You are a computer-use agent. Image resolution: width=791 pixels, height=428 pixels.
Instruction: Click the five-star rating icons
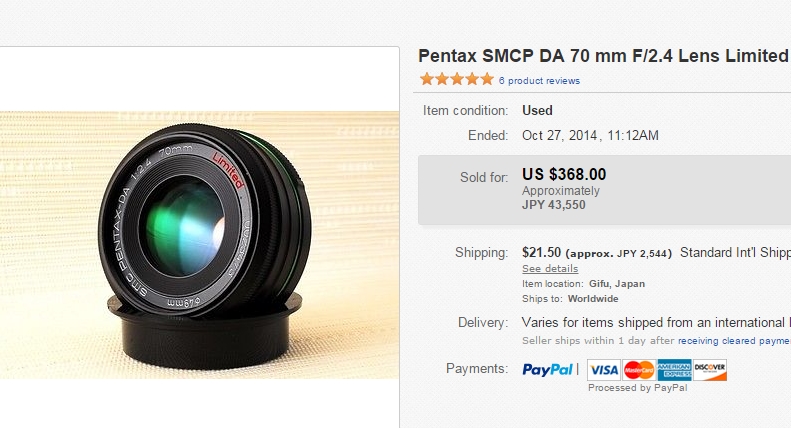click(457, 79)
